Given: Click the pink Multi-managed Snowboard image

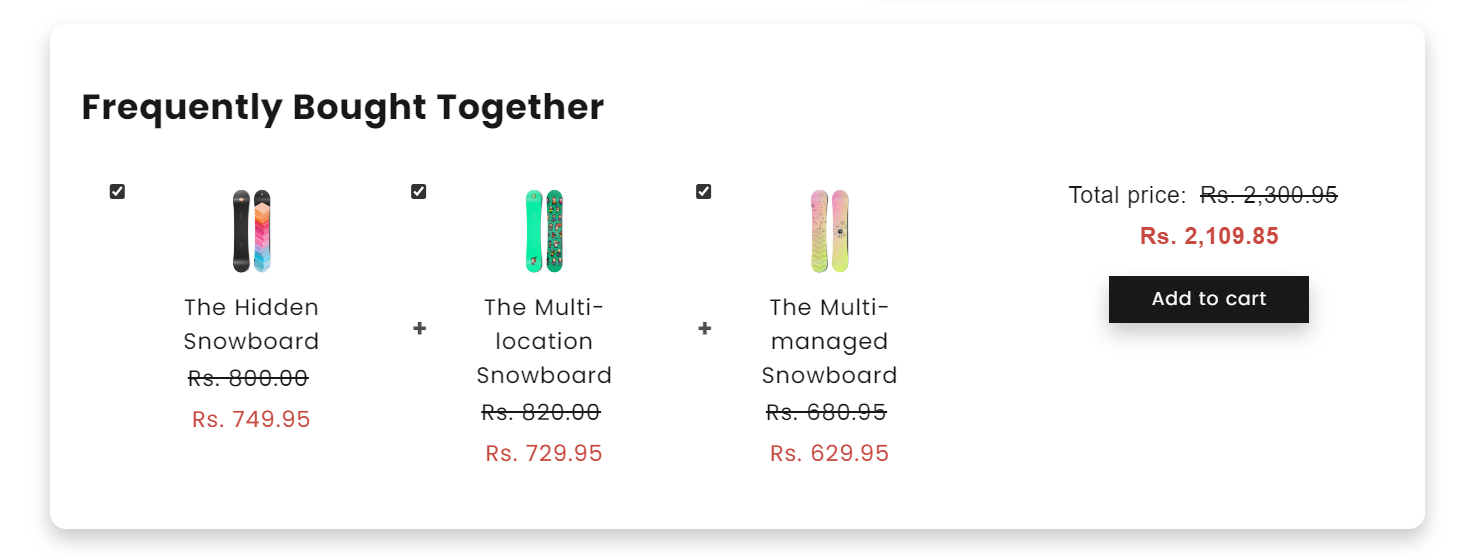Looking at the screenshot, I should click(x=829, y=231).
